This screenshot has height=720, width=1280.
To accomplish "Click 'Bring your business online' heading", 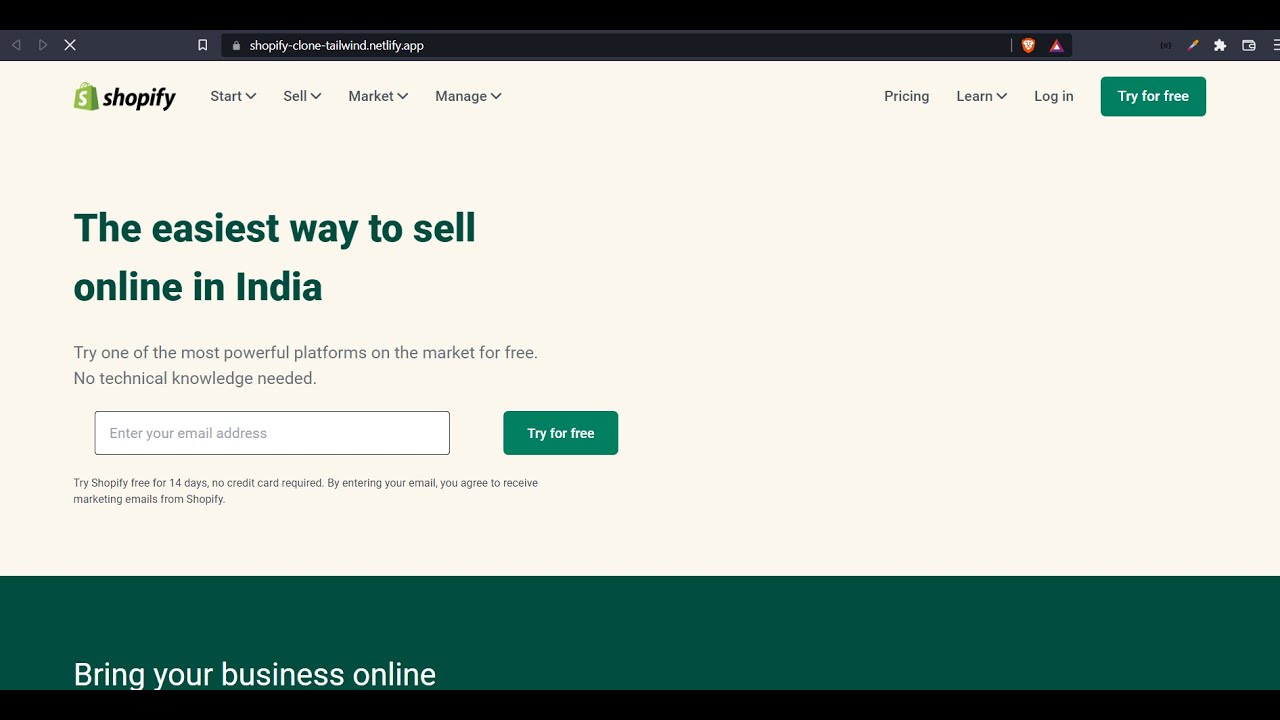I will click(255, 674).
